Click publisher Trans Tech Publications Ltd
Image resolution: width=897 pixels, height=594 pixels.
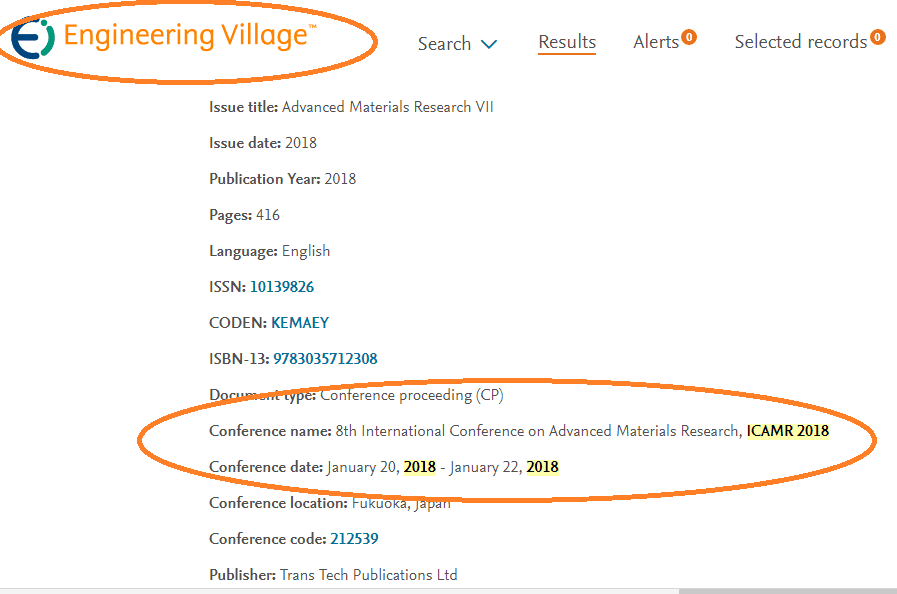pyautogui.click(x=368, y=575)
